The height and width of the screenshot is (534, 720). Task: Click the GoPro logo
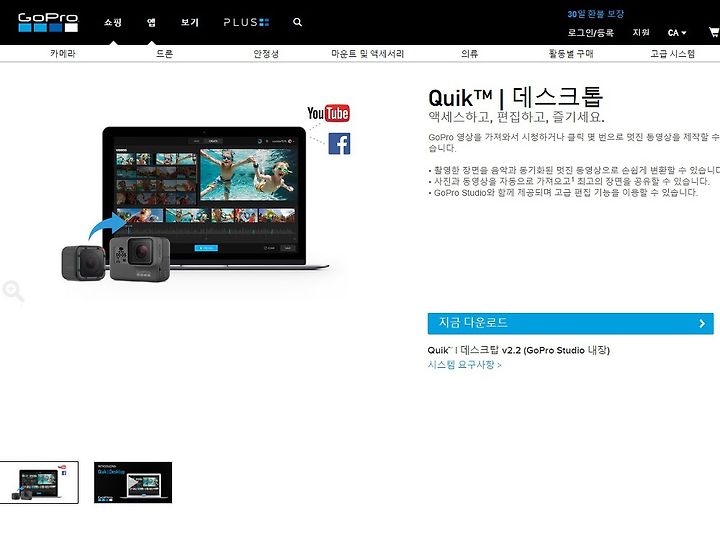point(48,22)
